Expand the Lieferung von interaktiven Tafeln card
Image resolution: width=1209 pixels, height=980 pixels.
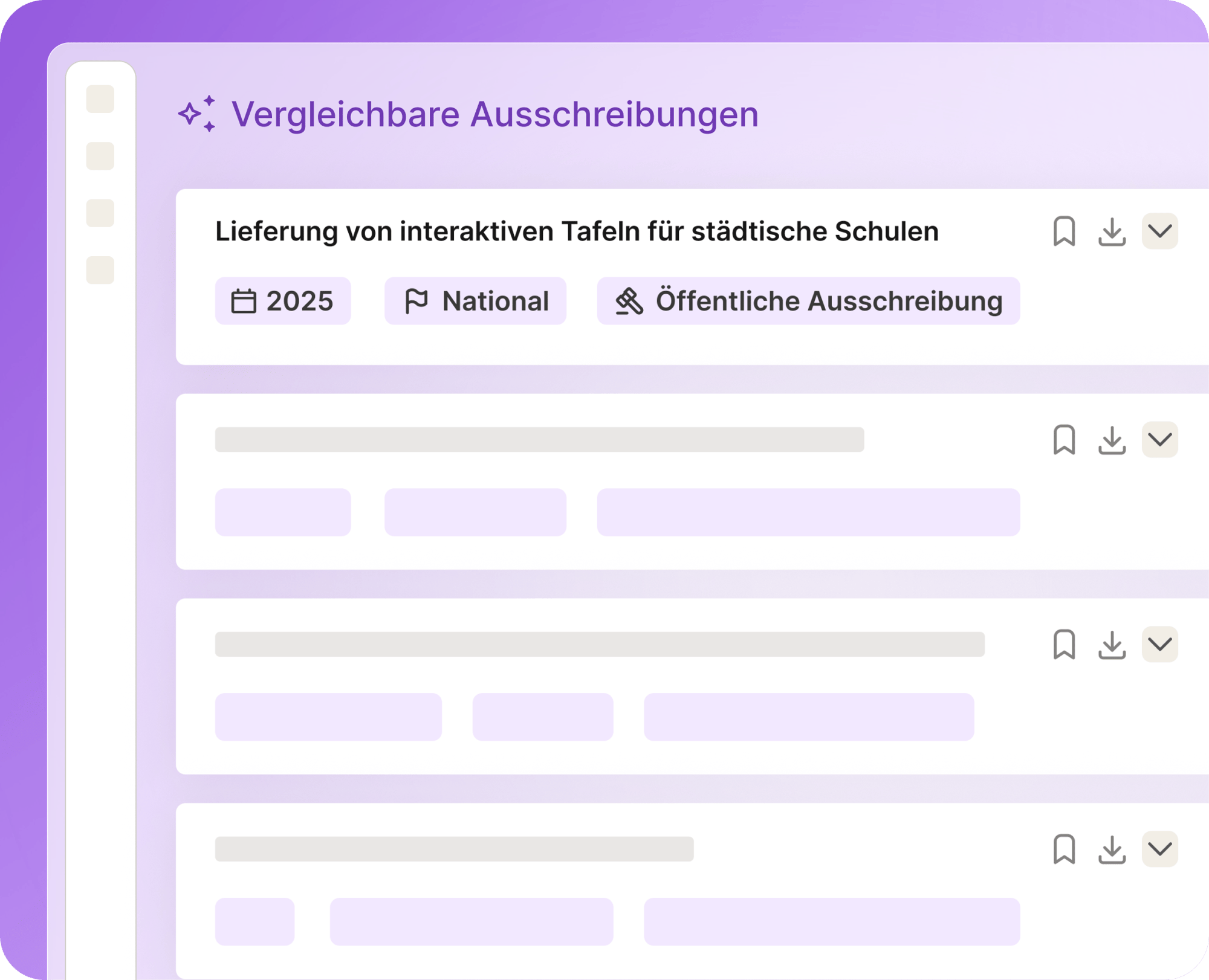pos(1159,231)
